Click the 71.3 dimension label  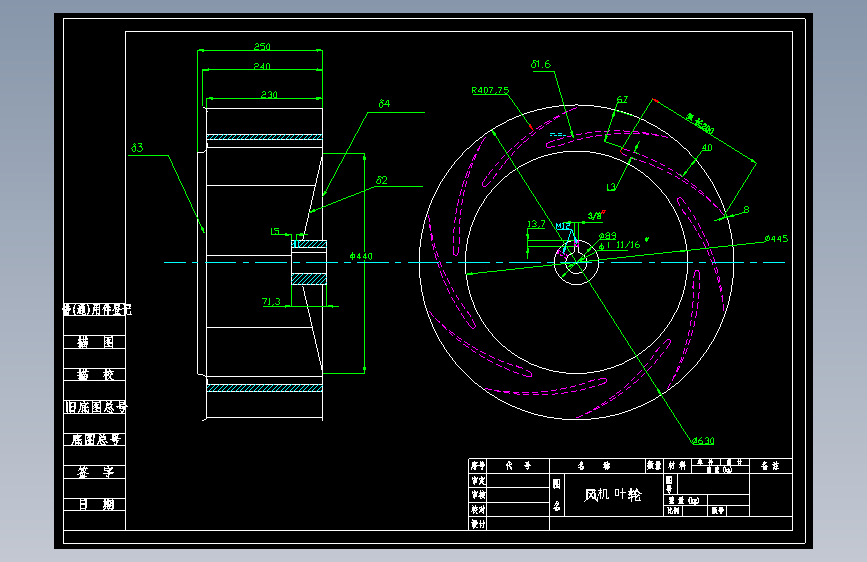coord(271,301)
